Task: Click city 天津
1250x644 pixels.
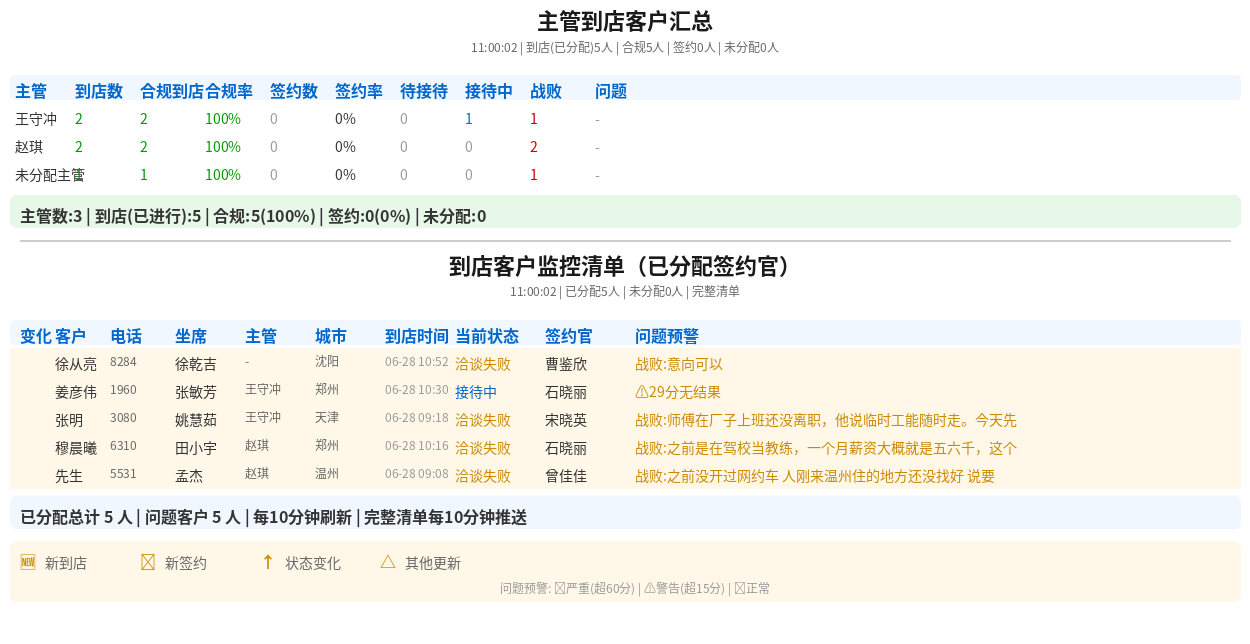Action: tap(327, 417)
